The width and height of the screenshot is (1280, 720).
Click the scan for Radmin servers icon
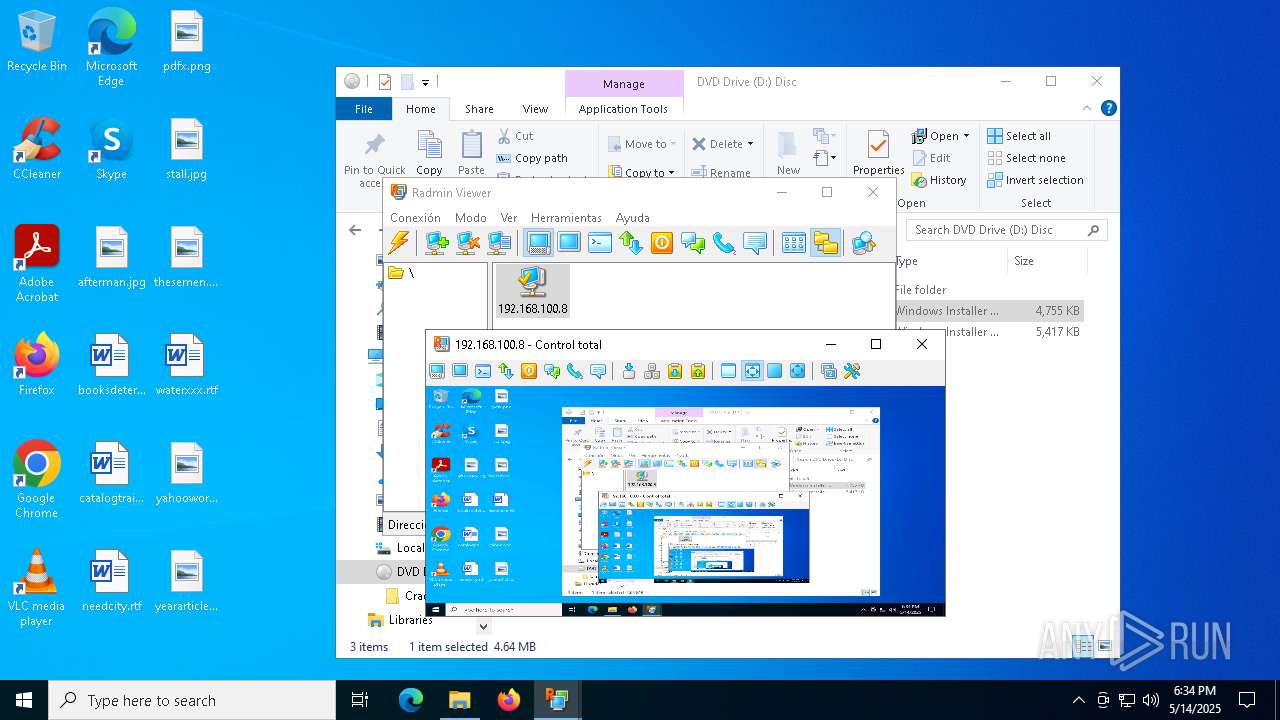pyautogui.click(x=863, y=242)
